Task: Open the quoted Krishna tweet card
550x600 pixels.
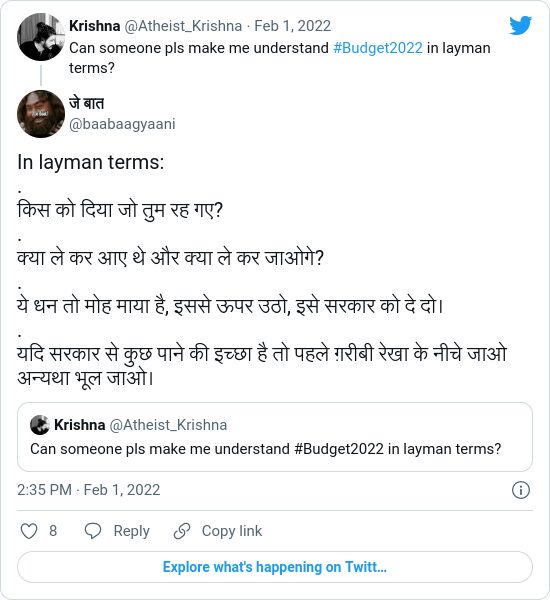Action: coord(275,437)
